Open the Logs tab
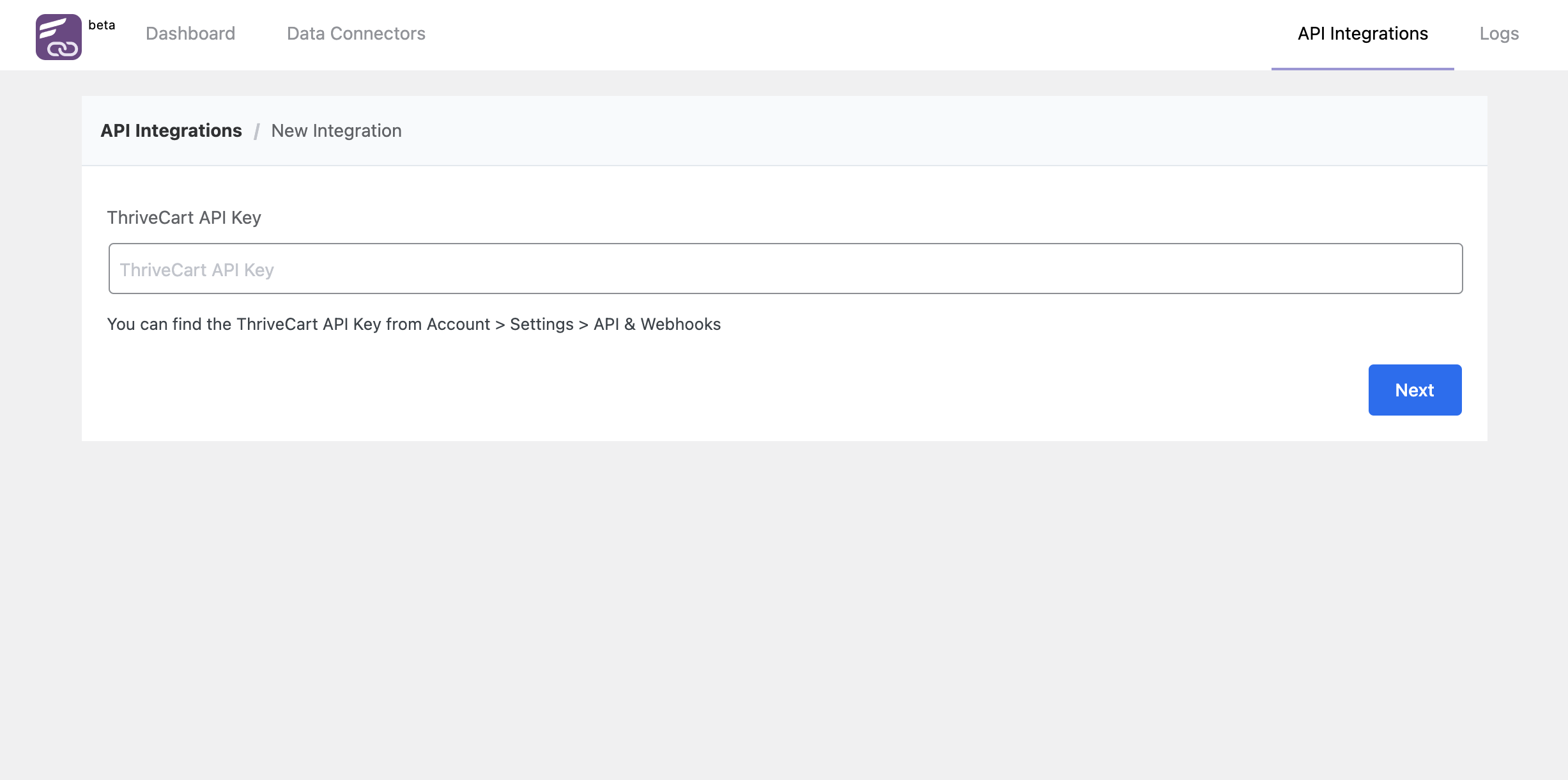Image resolution: width=1568 pixels, height=780 pixels. (1499, 33)
